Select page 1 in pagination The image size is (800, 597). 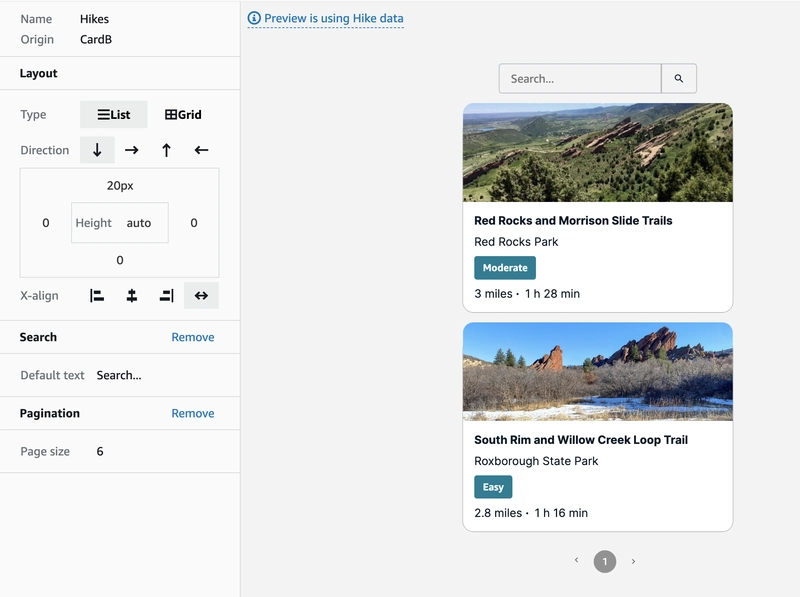pyautogui.click(x=605, y=562)
